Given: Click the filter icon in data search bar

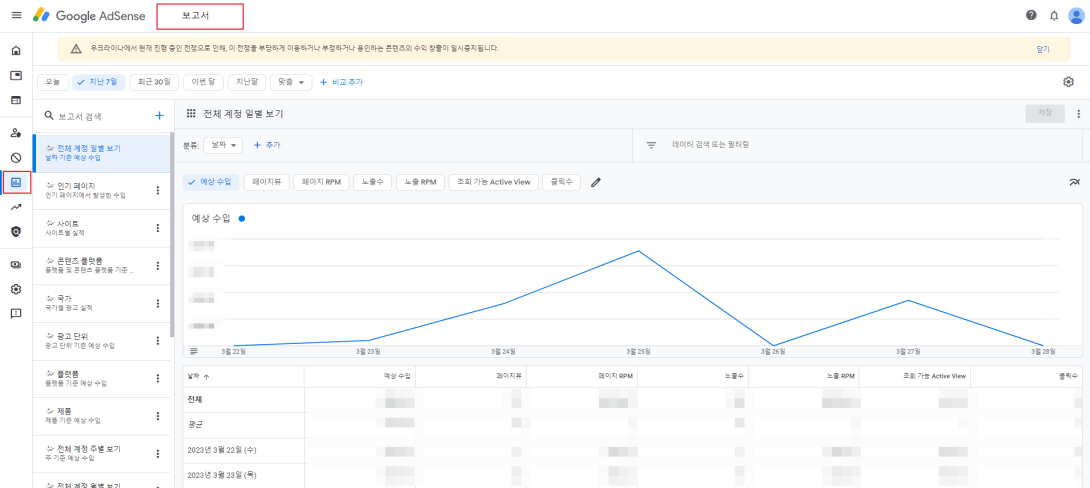Looking at the screenshot, I should click(x=651, y=145).
